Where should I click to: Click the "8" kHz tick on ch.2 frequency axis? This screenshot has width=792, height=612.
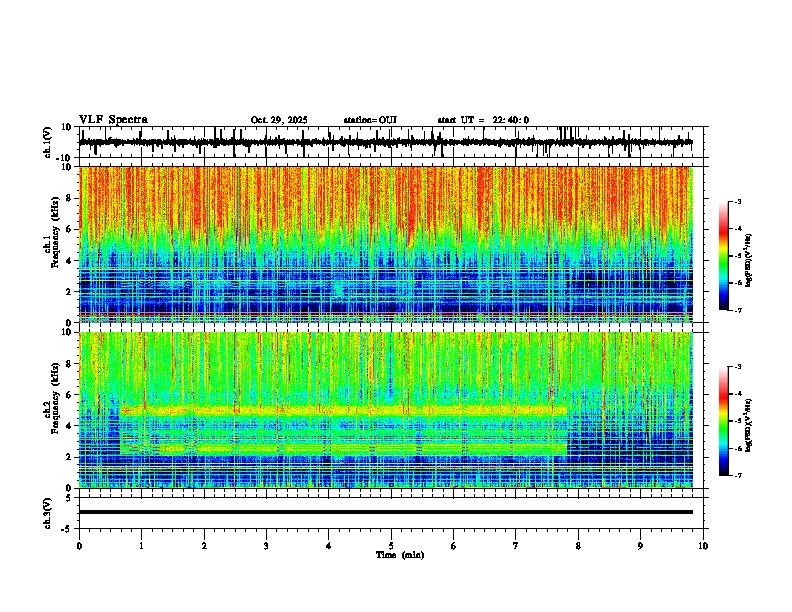click(x=70, y=364)
